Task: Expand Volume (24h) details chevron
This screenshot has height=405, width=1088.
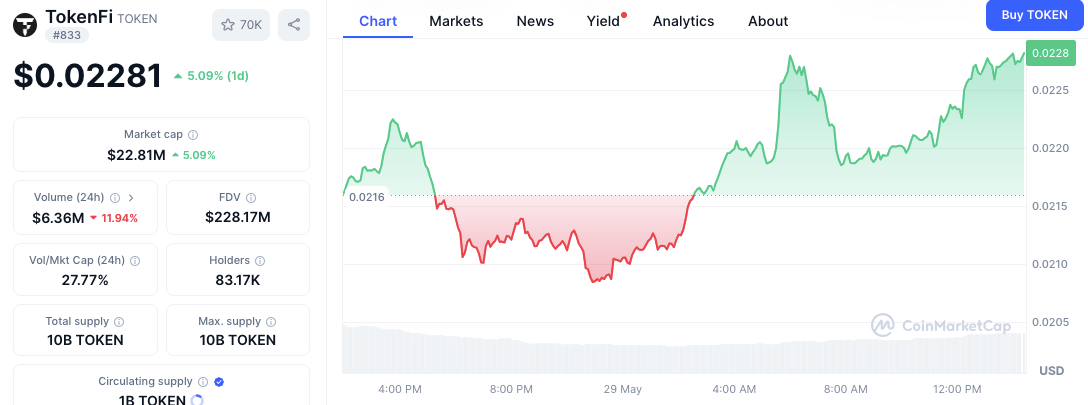Action: (131, 198)
